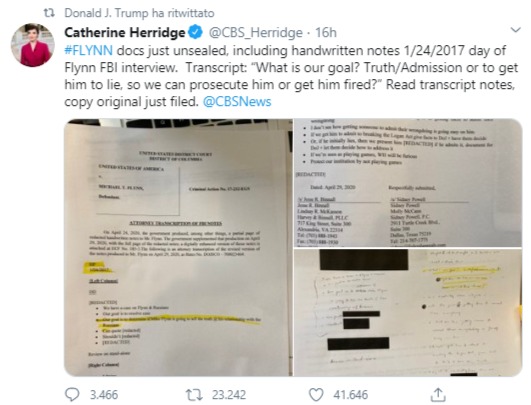The image size is (531, 405).
Task: Open the @CBS_Herridge handle
Action: [x=256, y=33]
